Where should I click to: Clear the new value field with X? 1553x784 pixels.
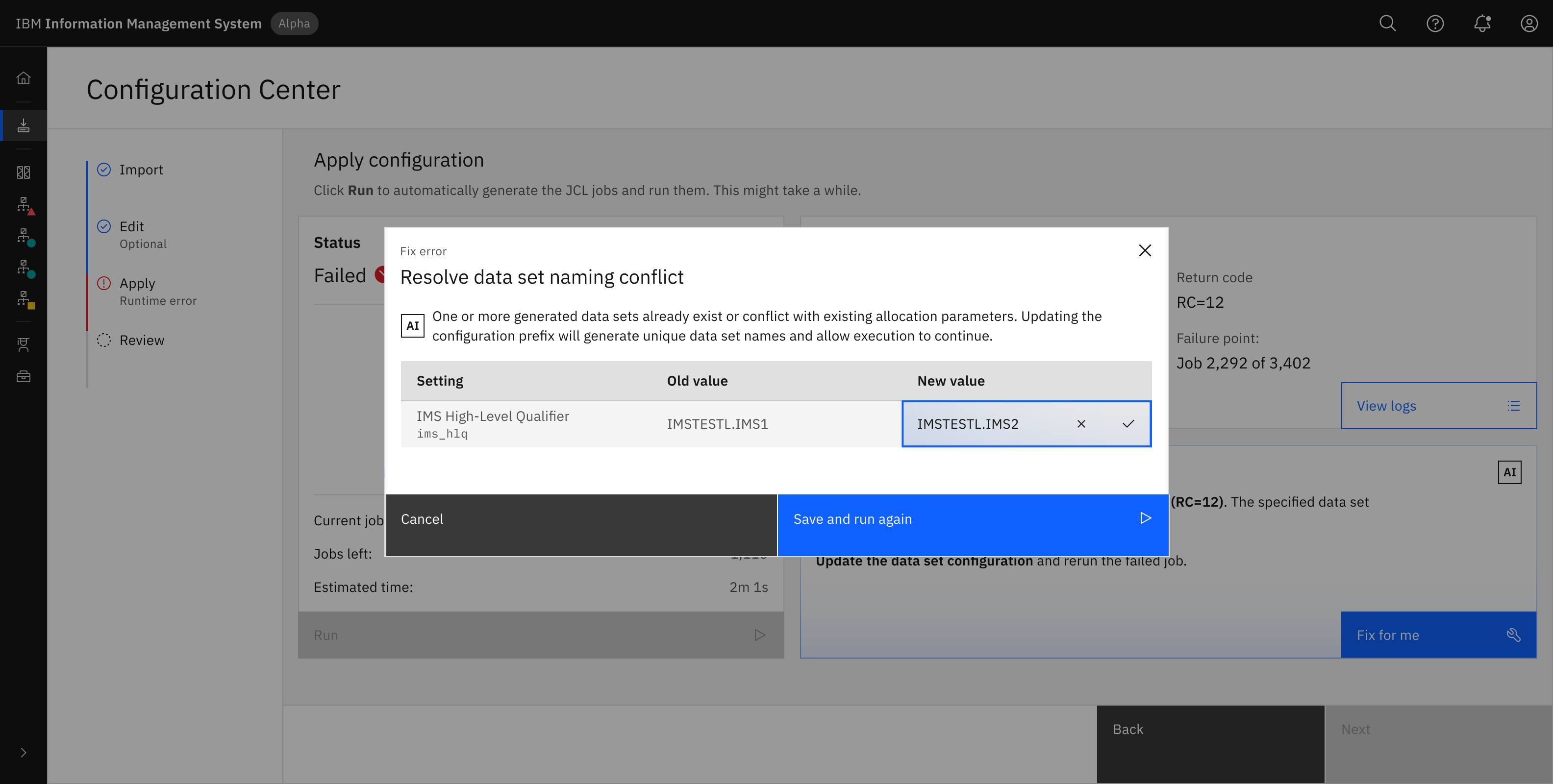click(1081, 424)
